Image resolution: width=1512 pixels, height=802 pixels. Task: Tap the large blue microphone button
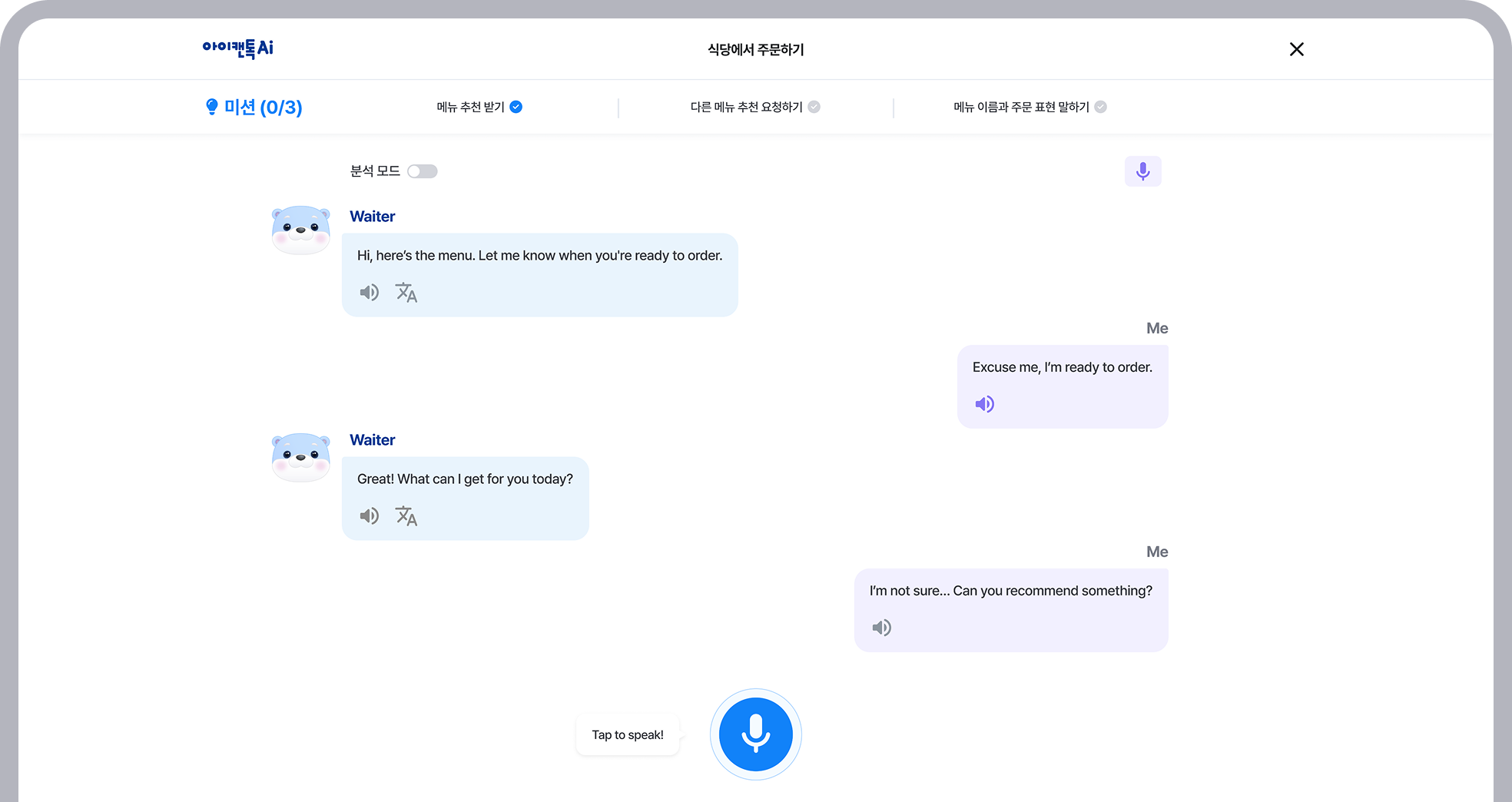(755, 734)
